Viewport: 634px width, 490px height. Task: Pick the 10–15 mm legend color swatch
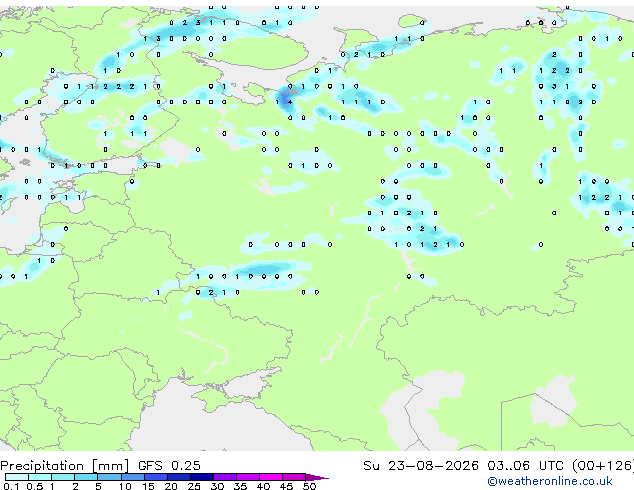[x=132, y=477]
